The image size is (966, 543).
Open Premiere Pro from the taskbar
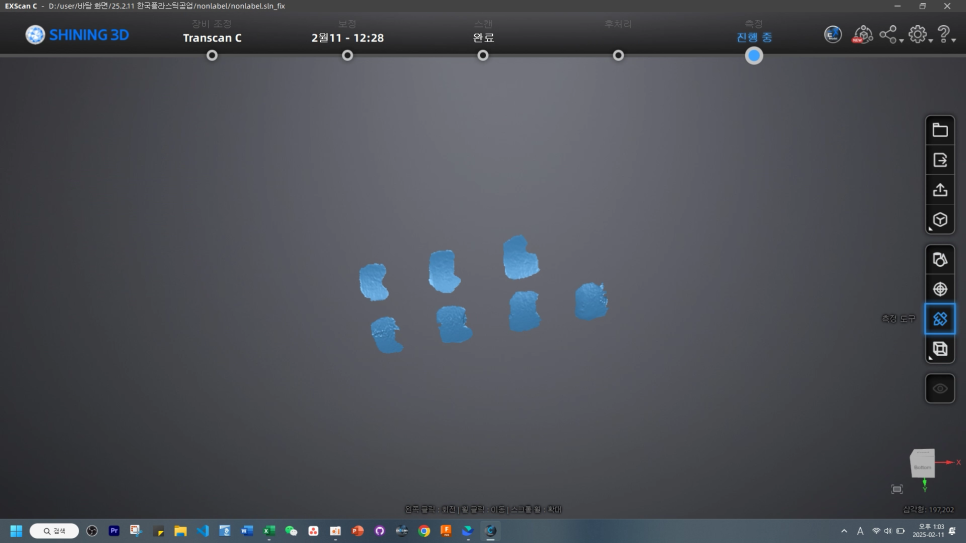pyautogui.click(x=114, y=531)
